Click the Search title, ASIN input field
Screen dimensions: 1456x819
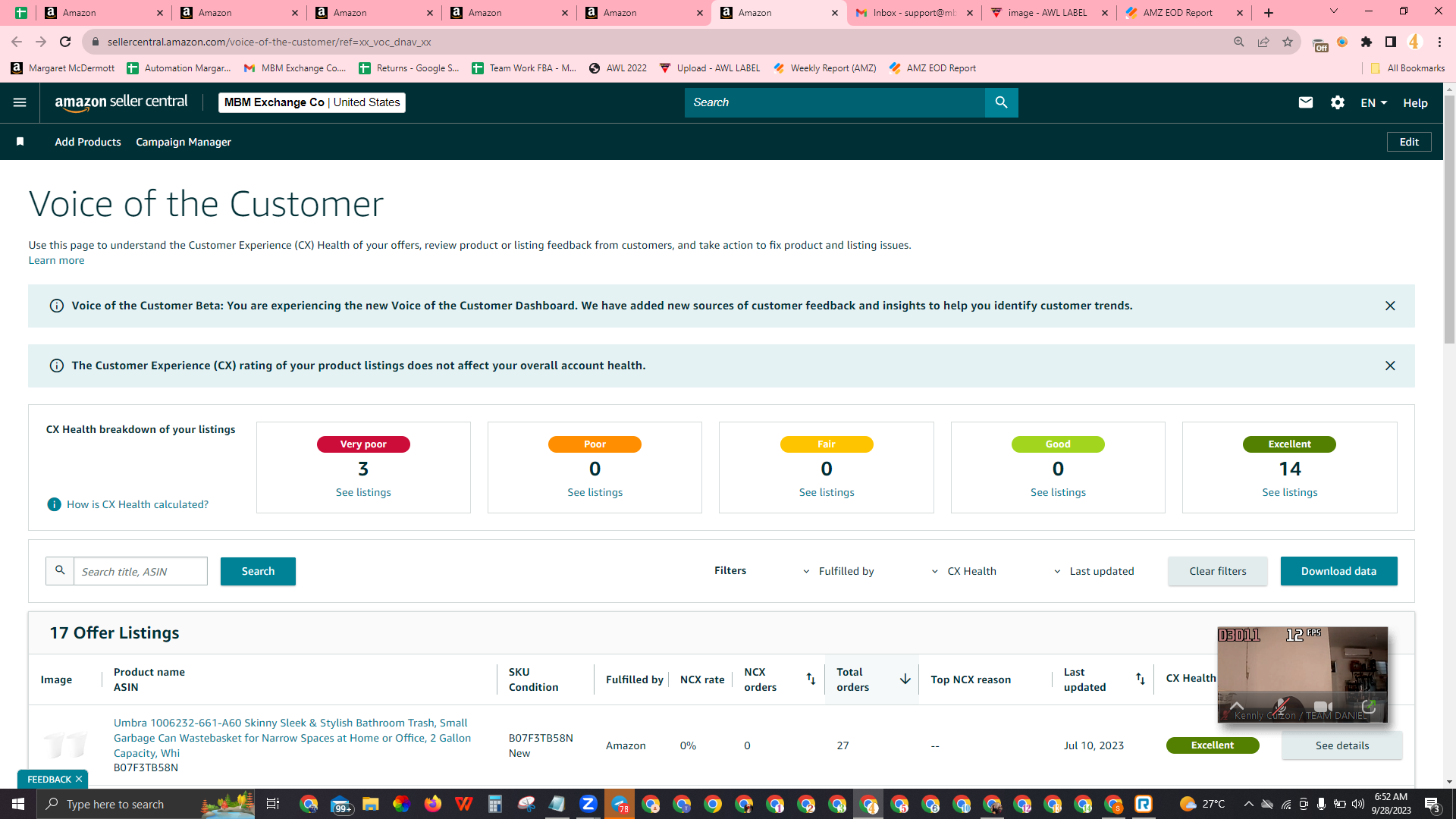[140, 571]
